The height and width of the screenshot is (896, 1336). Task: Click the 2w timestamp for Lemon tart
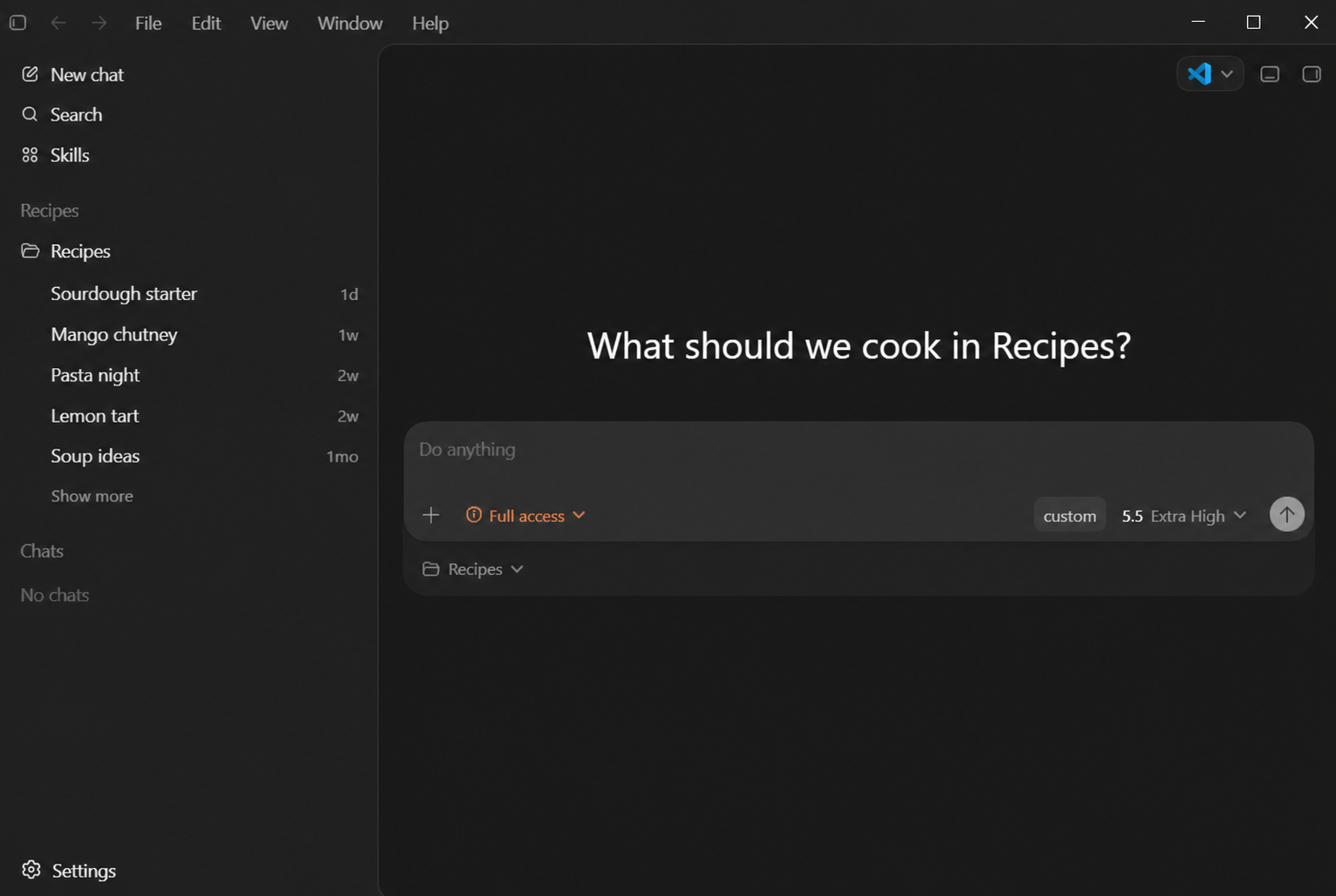coord(348,417)
